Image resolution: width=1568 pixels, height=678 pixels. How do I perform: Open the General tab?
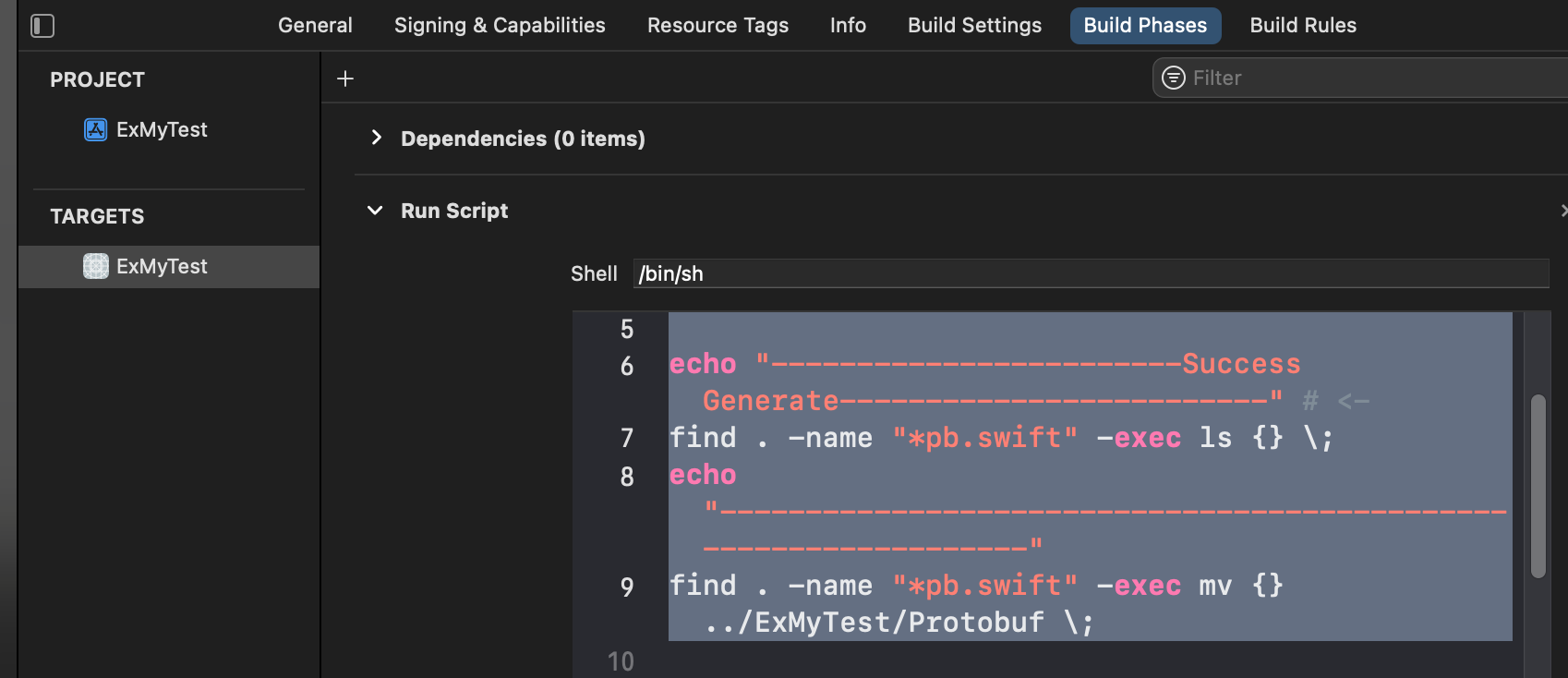pyautogui.click(x=315, y=26)
